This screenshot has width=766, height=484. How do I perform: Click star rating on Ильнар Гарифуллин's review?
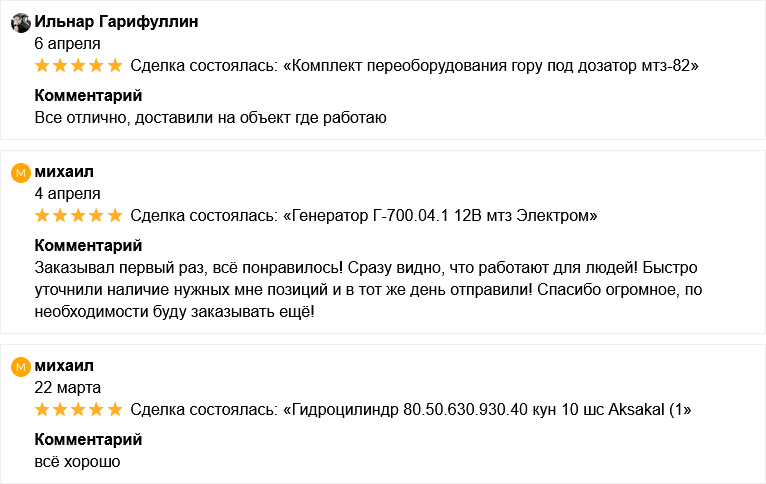tap(78, 66)
